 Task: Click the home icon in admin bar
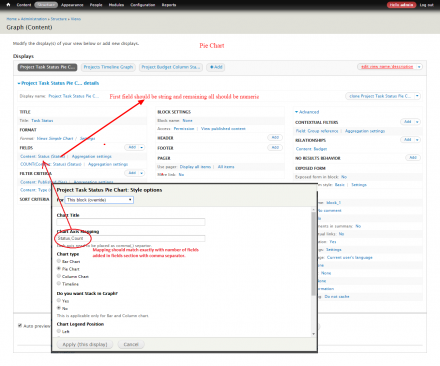8,5
